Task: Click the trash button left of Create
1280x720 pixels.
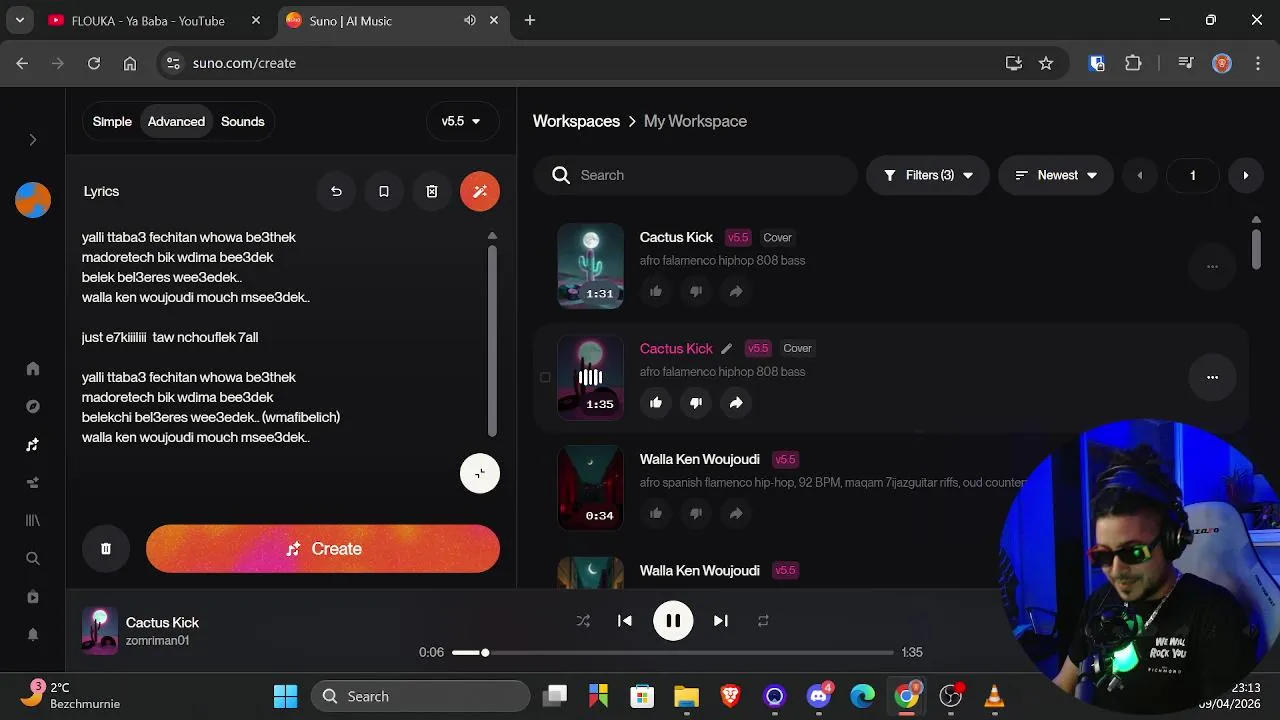Action: point(106,548)
